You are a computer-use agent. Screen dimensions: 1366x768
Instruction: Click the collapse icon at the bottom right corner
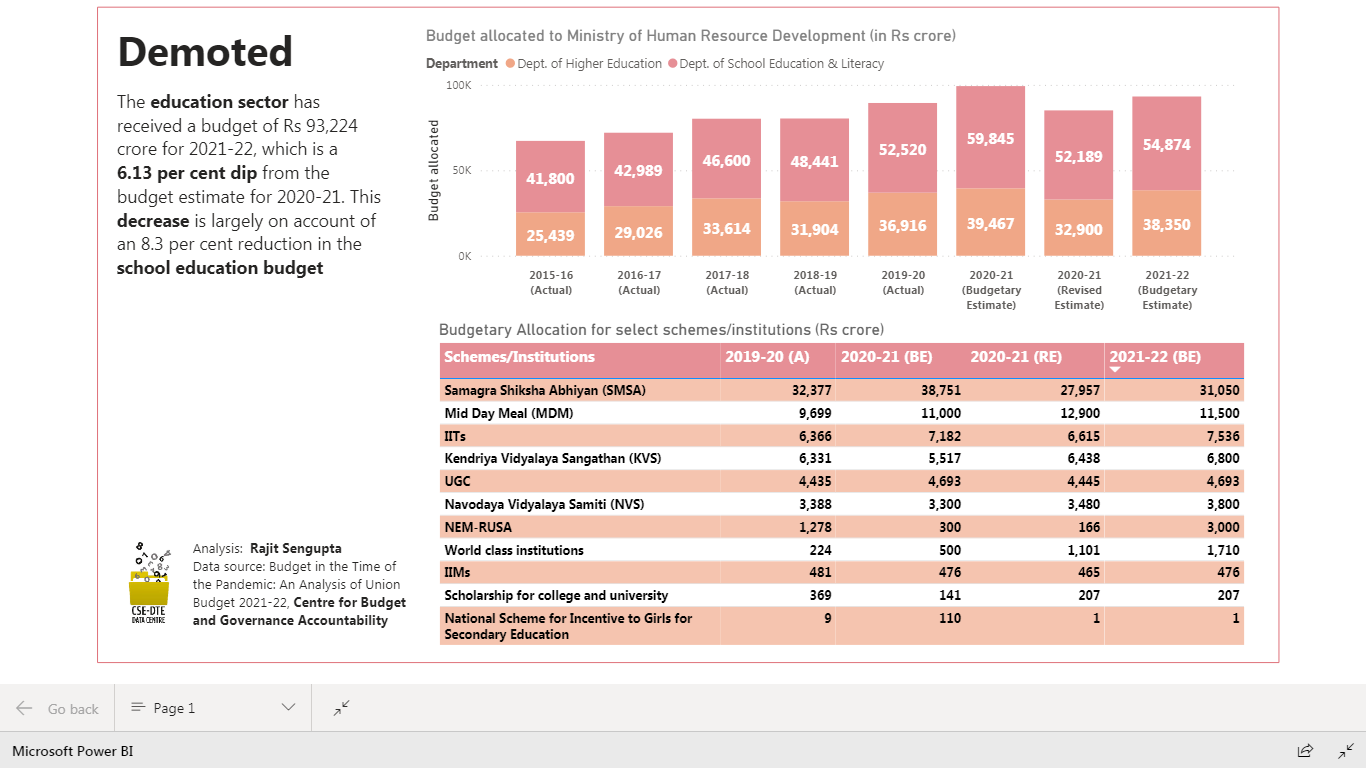(x=1346, y=750)
